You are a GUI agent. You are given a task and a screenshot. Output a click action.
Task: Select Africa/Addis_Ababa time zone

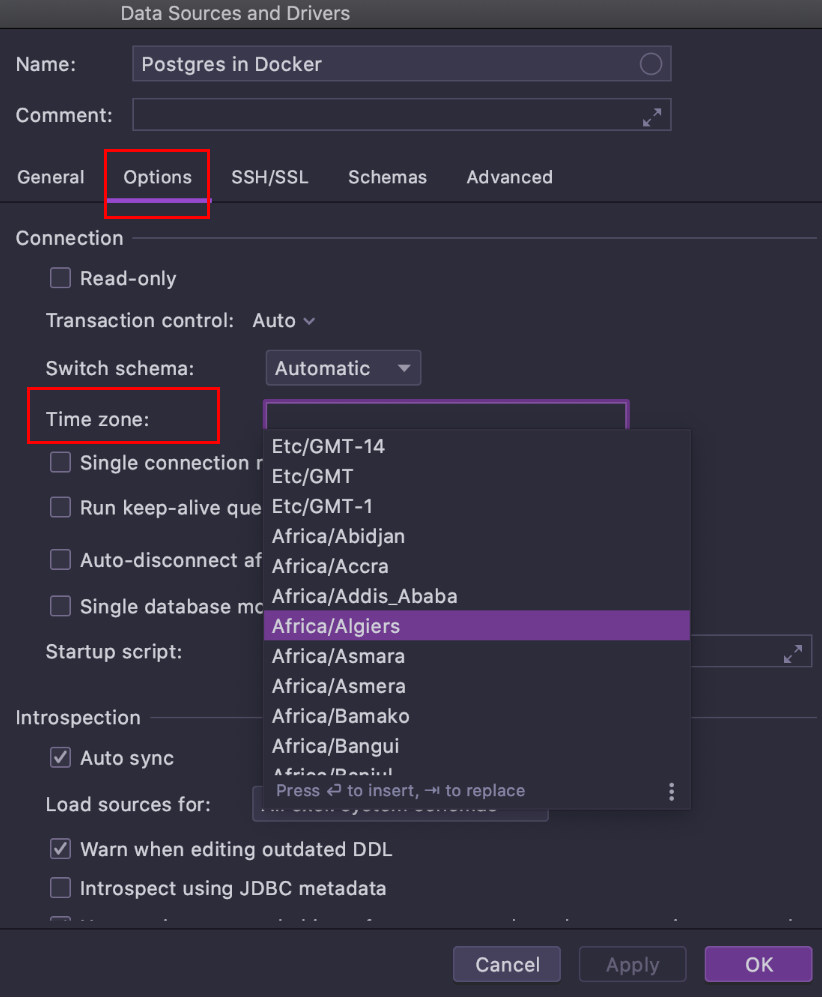477,596
